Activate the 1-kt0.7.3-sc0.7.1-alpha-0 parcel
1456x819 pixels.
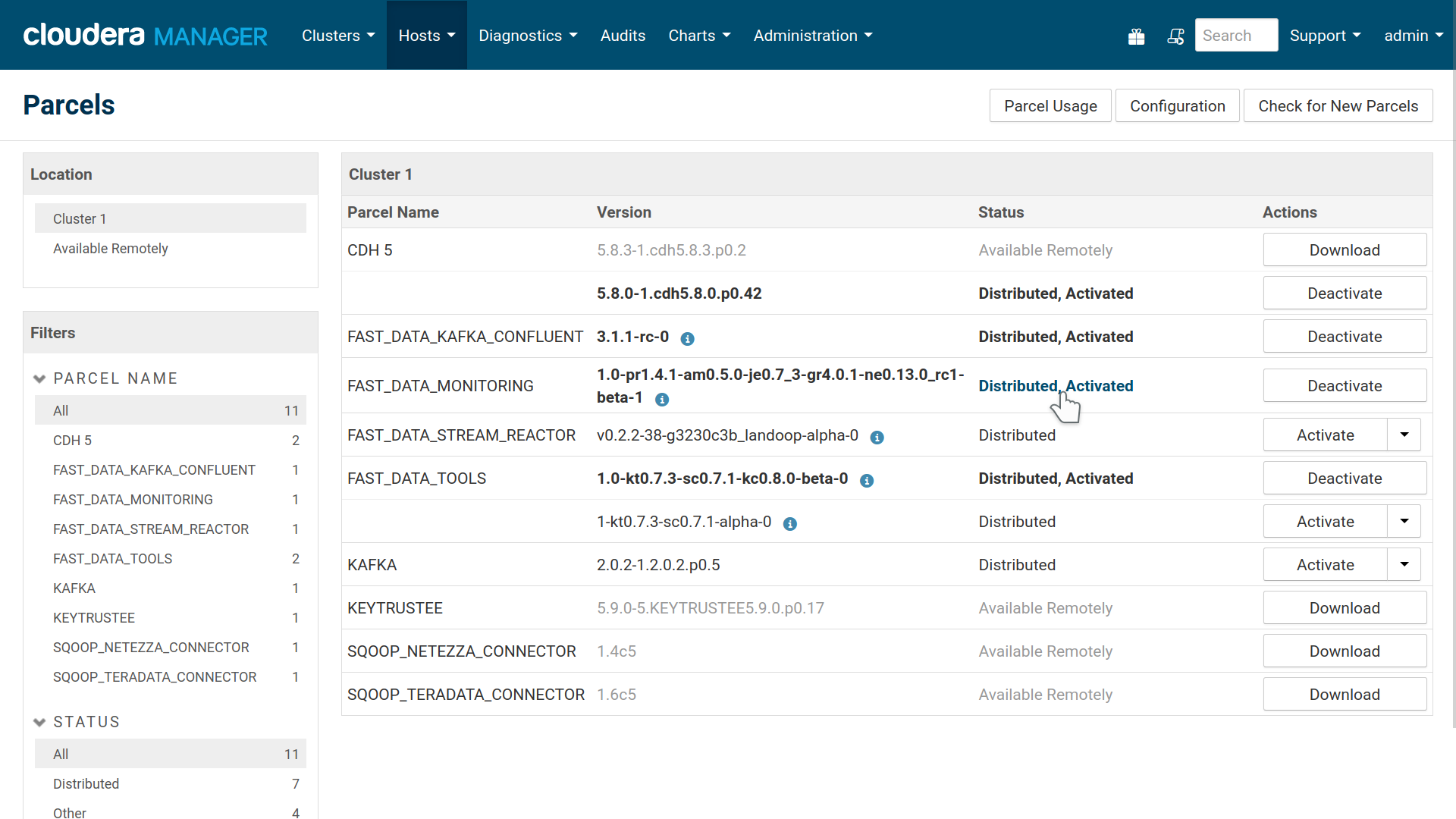1325,521
